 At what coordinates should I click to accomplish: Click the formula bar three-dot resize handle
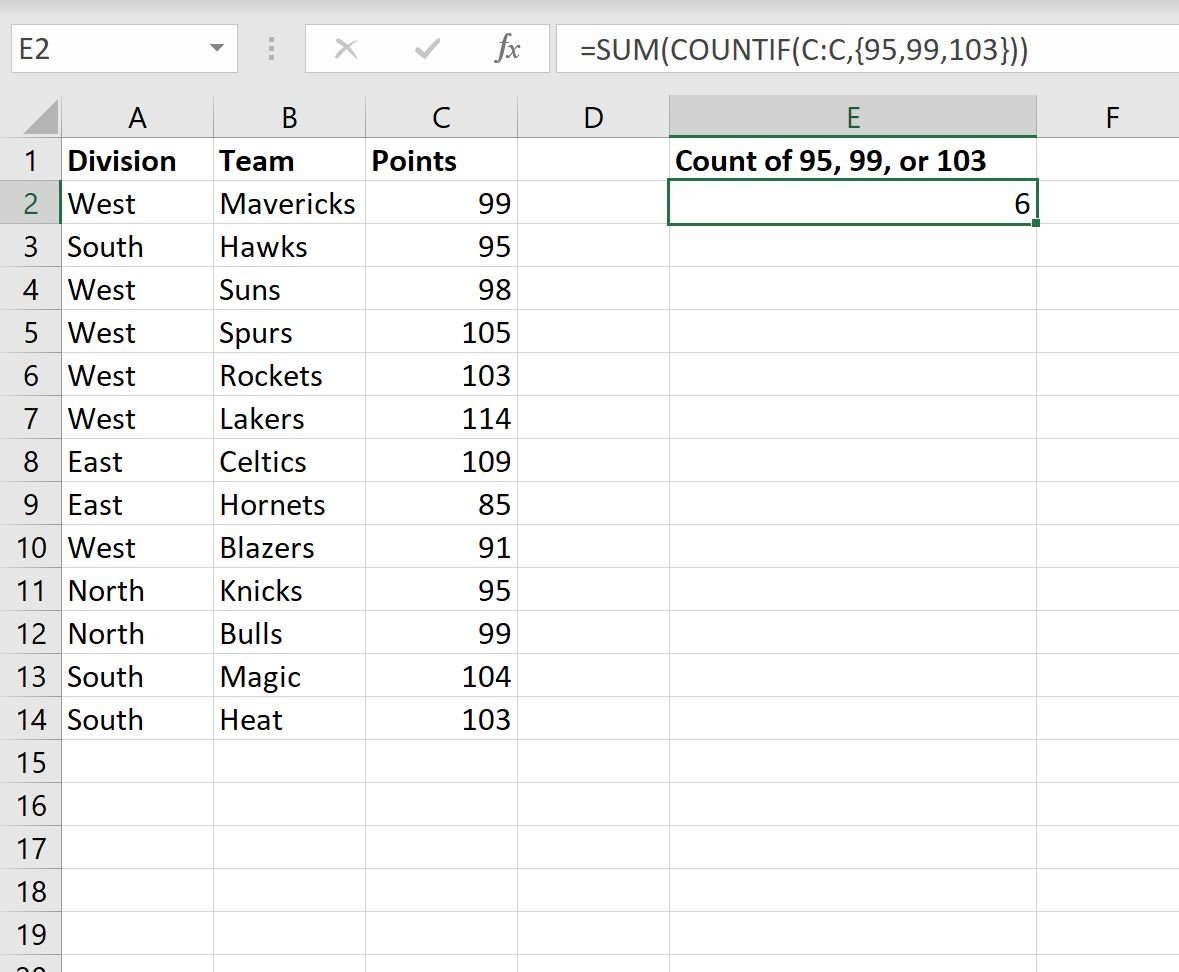(271, 49)
